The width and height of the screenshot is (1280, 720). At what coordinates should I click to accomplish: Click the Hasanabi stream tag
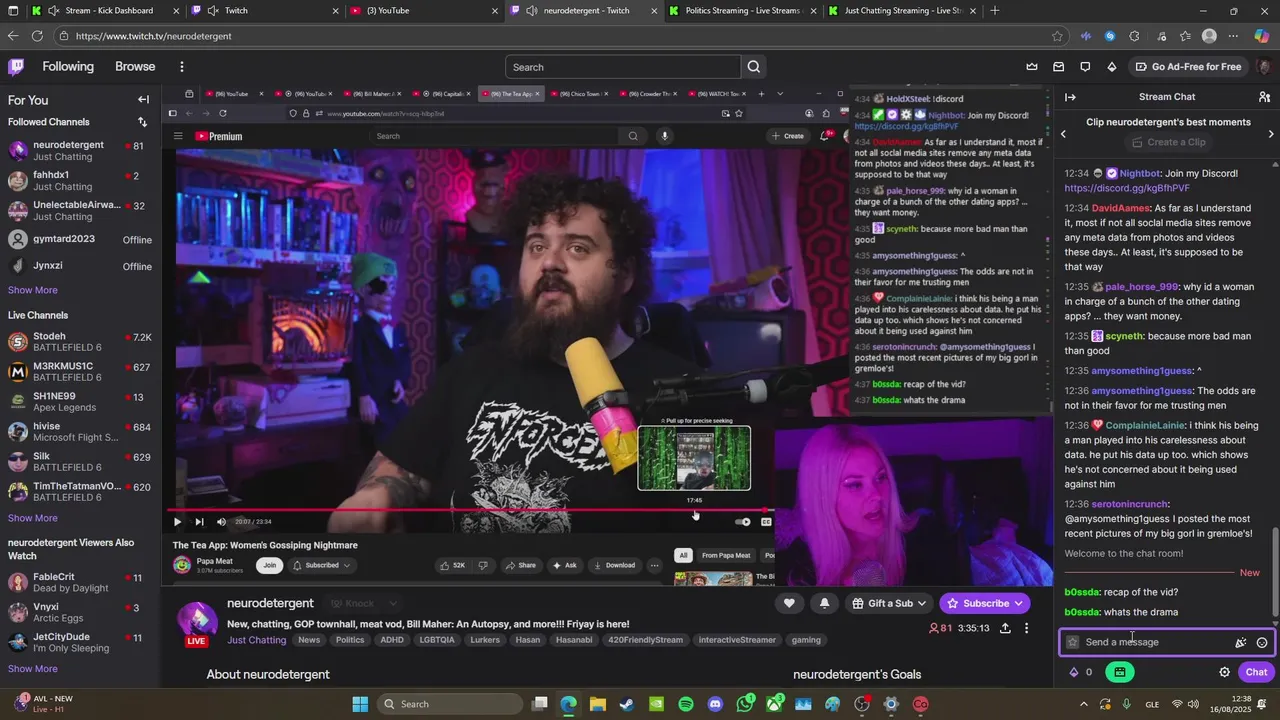pos(574,640)
